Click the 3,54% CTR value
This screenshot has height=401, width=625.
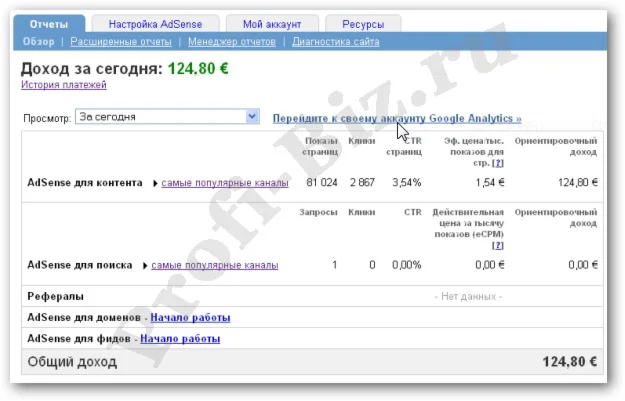click(x=407, y=183)
